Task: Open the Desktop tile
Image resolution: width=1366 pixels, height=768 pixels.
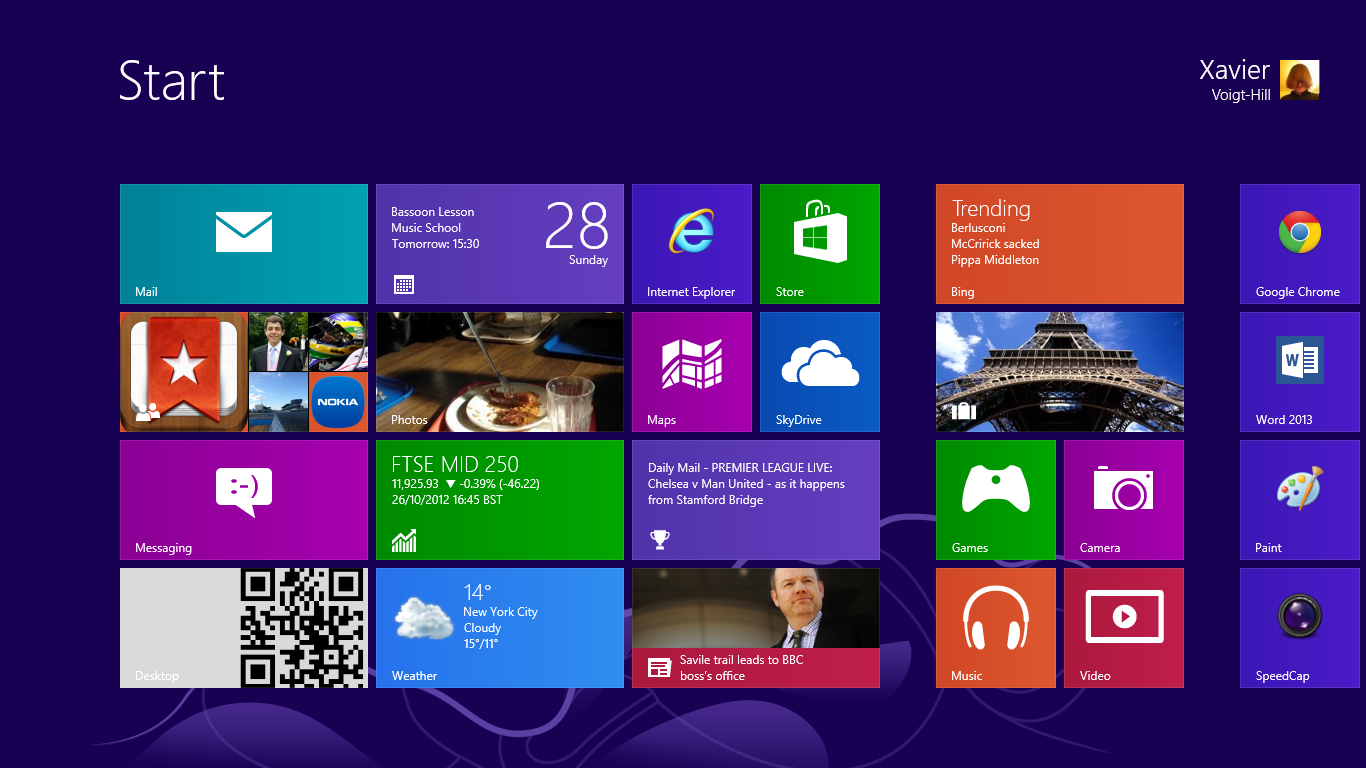Action: pos(244,627)
